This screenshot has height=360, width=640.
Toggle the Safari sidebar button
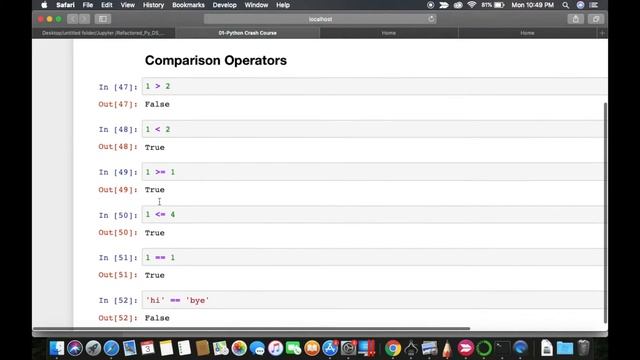click(102, 19)
